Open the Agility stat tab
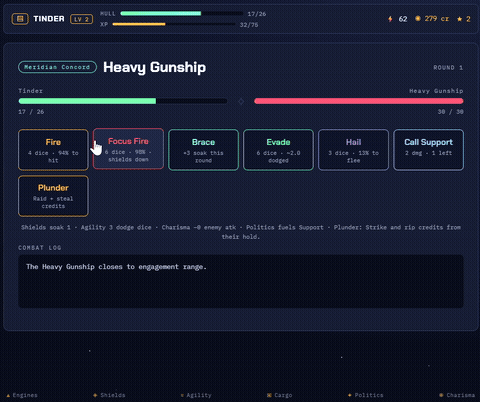 196,395
